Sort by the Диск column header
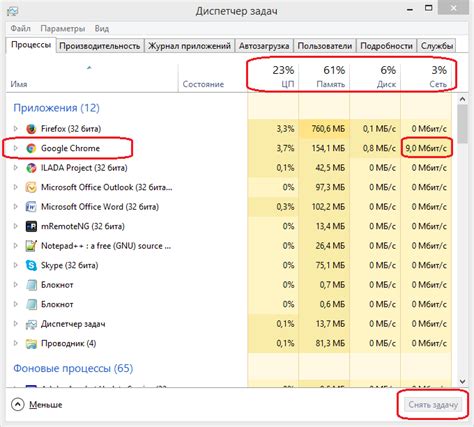This screenshot has height=427, width=474. point(375,77)
